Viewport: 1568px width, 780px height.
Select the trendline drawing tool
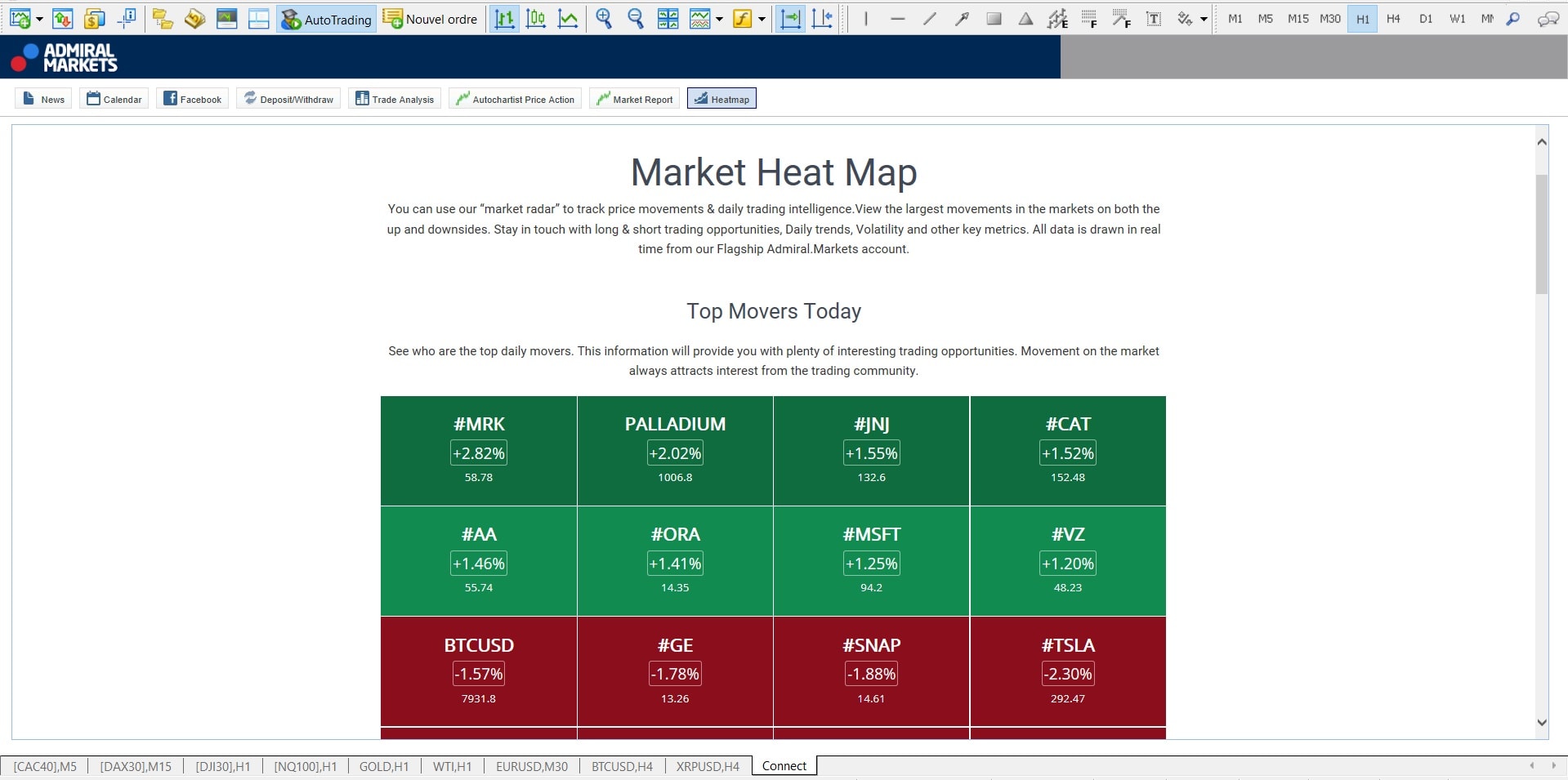coord(929,19)
